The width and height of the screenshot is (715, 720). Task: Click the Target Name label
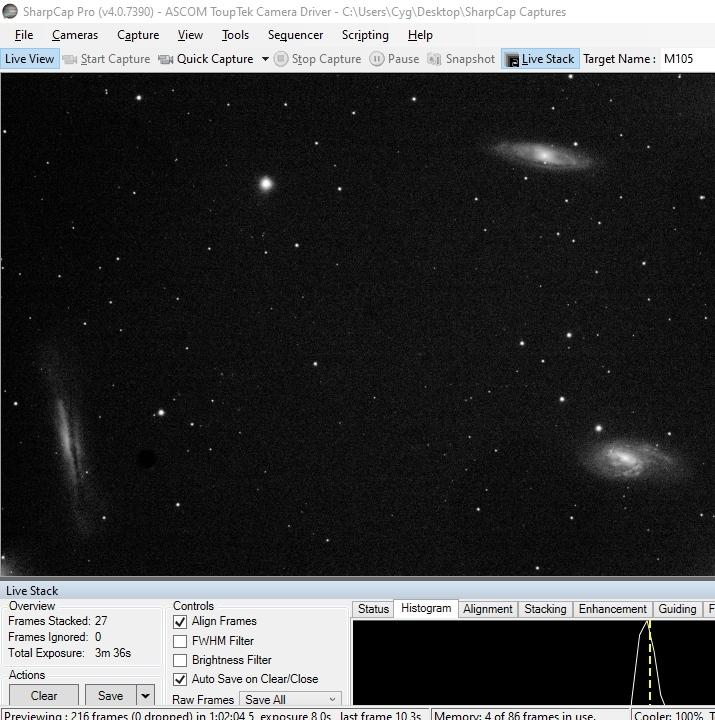click(x=619, y=59)
